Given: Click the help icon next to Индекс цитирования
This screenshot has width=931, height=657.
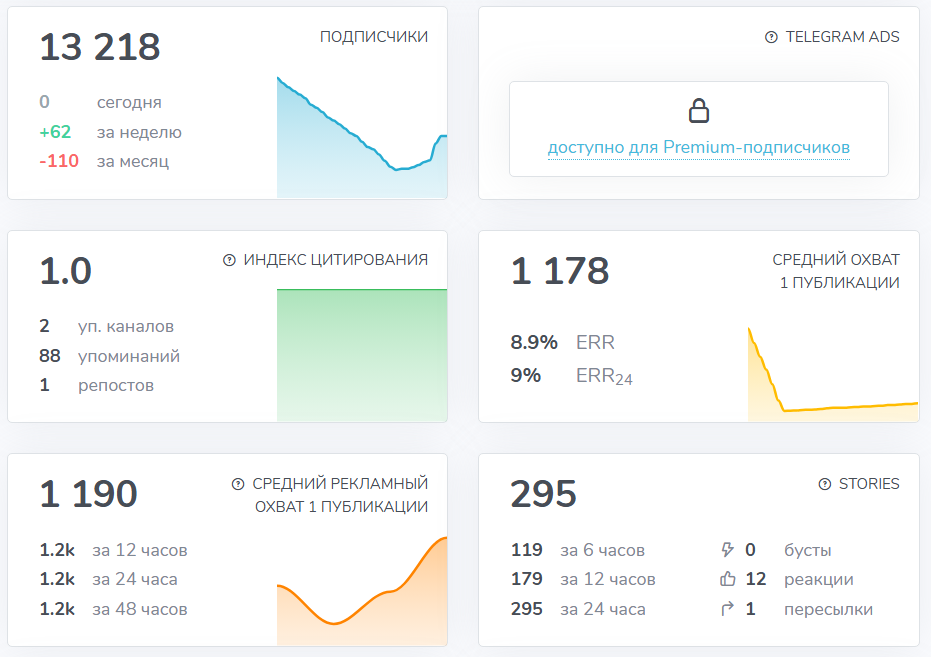Looking at the screenshot, I should pos(229,260).
